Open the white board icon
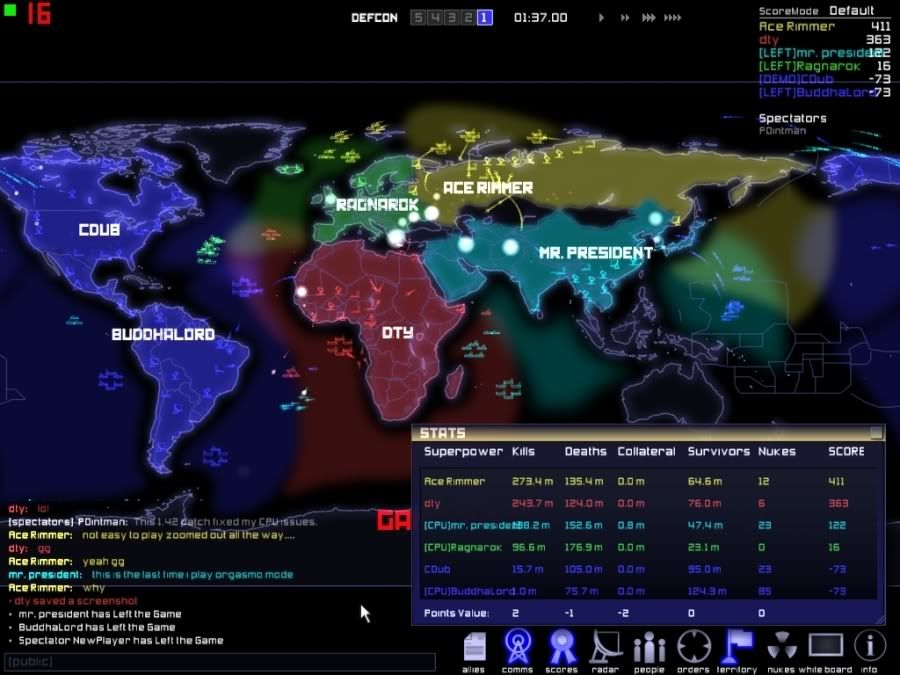 click(826, 647)
